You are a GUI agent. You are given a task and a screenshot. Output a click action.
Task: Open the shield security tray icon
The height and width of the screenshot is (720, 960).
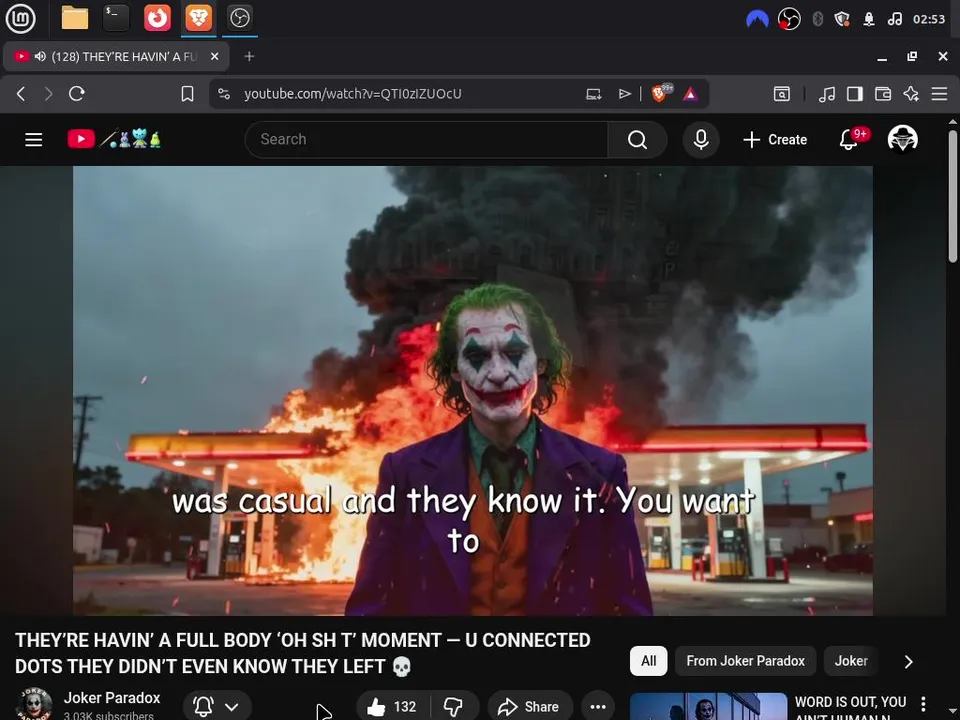click(842, 19)
